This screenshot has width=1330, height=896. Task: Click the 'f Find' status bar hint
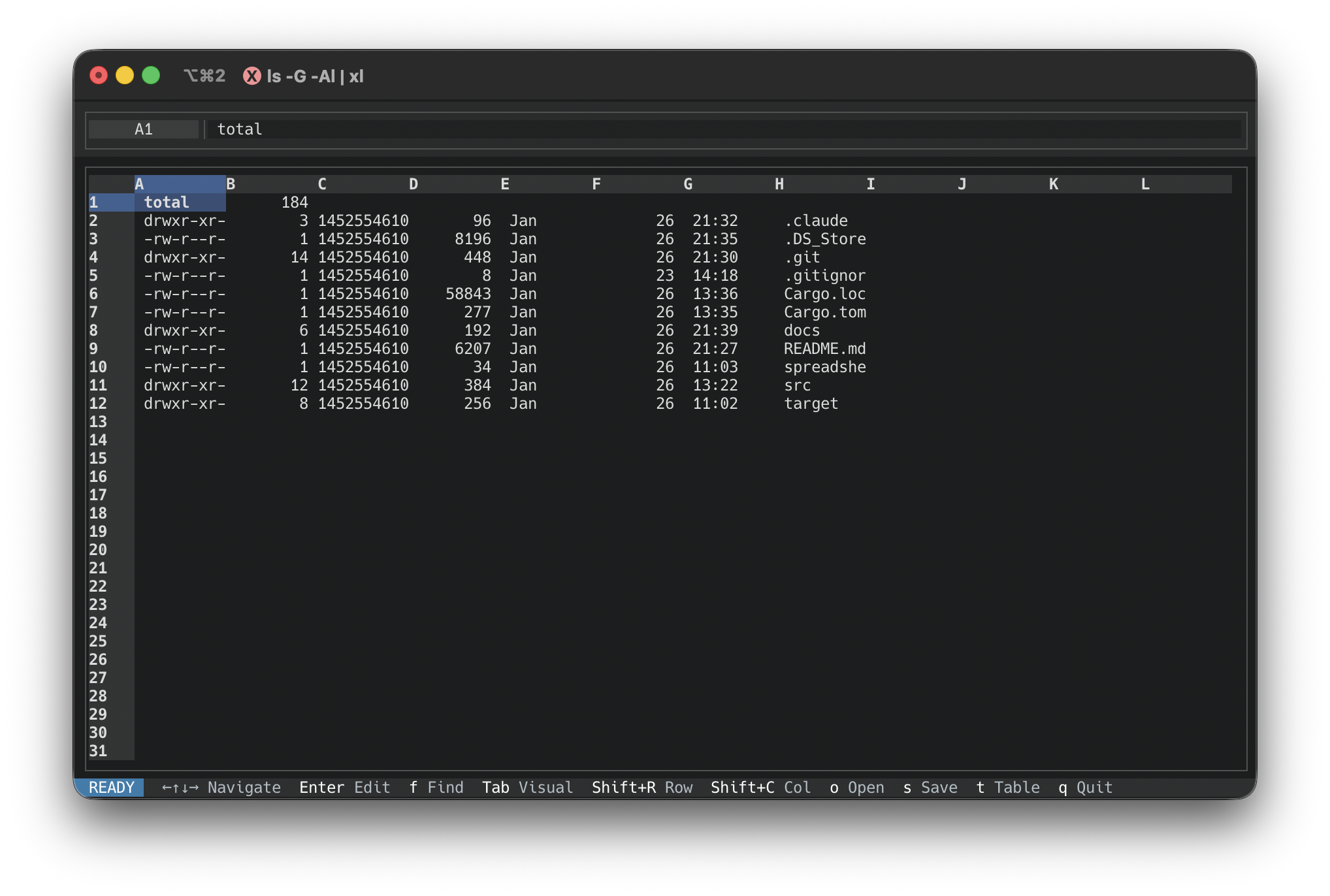(436, 788)
